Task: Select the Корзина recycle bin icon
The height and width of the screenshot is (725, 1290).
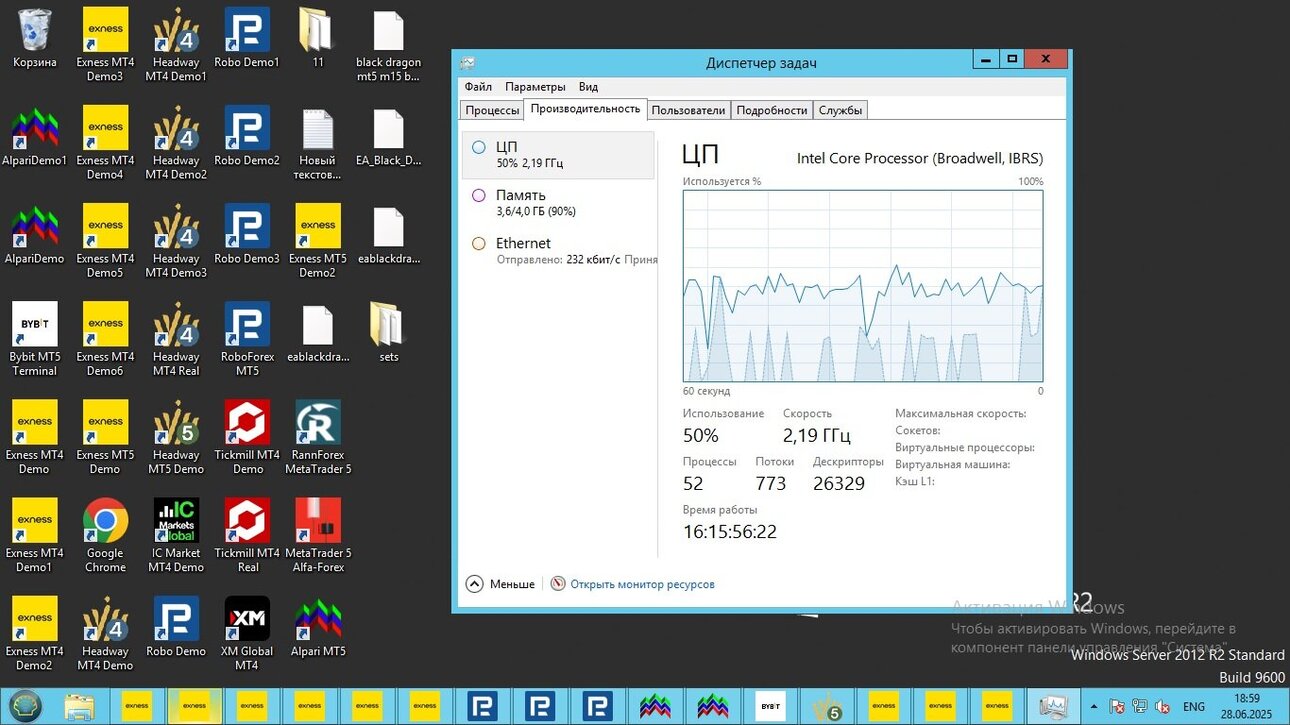Action: (x=35, y=38)
